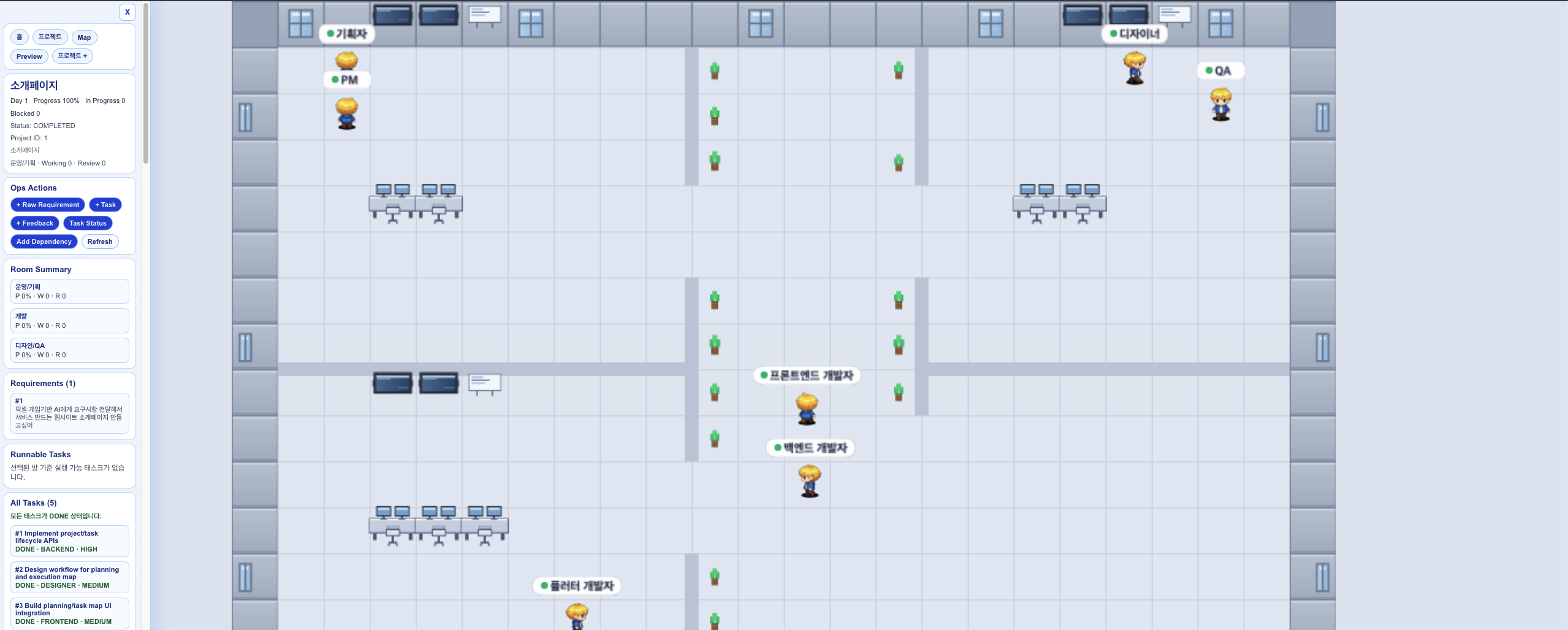Add a Raw Requirement
Screen dimensions: 1568x630
tap(48, 205)
